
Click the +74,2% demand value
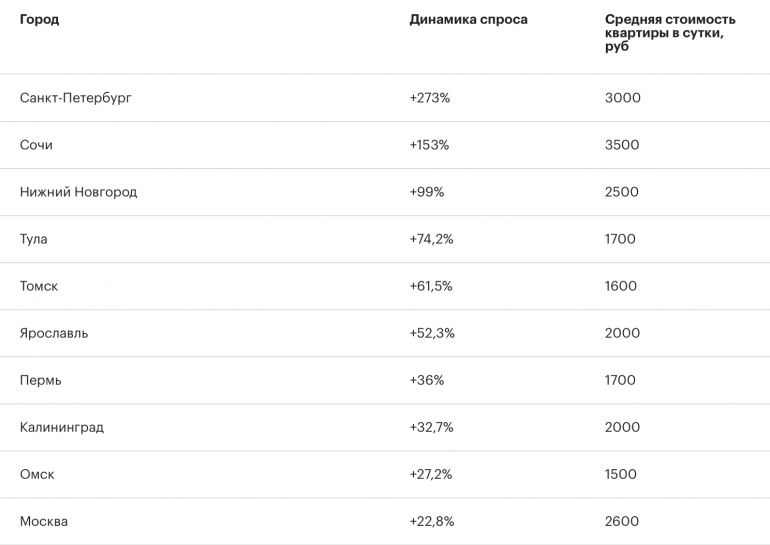(432, 239)
